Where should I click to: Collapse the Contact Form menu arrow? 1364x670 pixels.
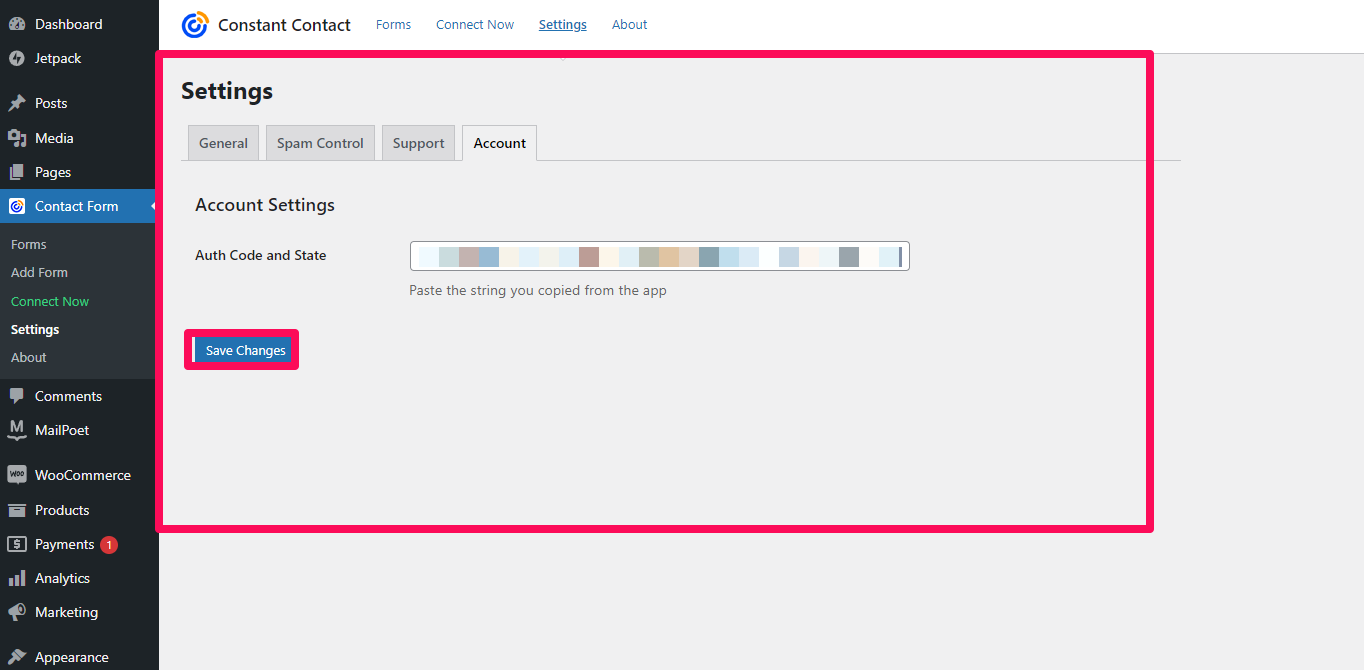(154, 206)
